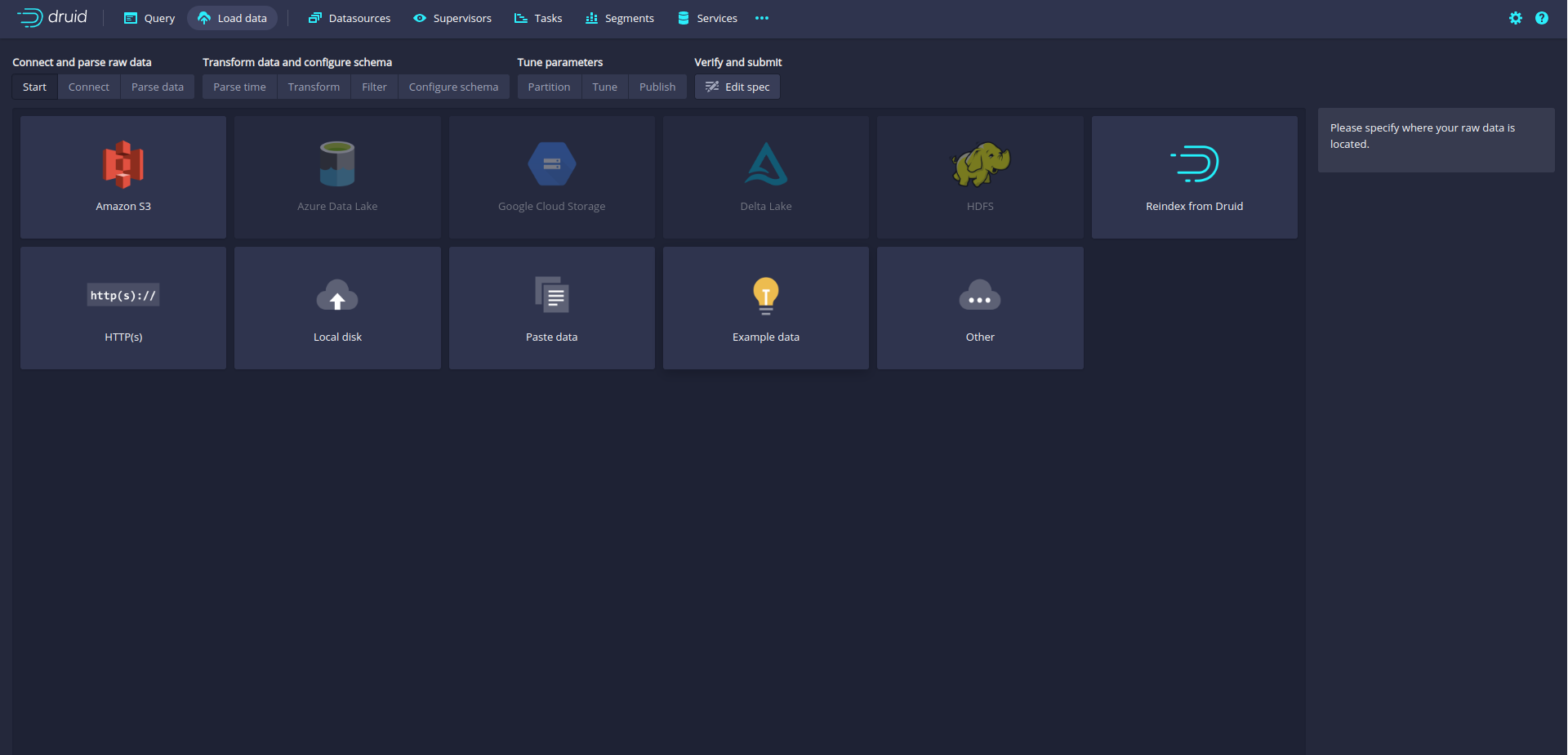Select the Amazon S3 source icon
Screen dimensions: 1568x755
(123, 164)
